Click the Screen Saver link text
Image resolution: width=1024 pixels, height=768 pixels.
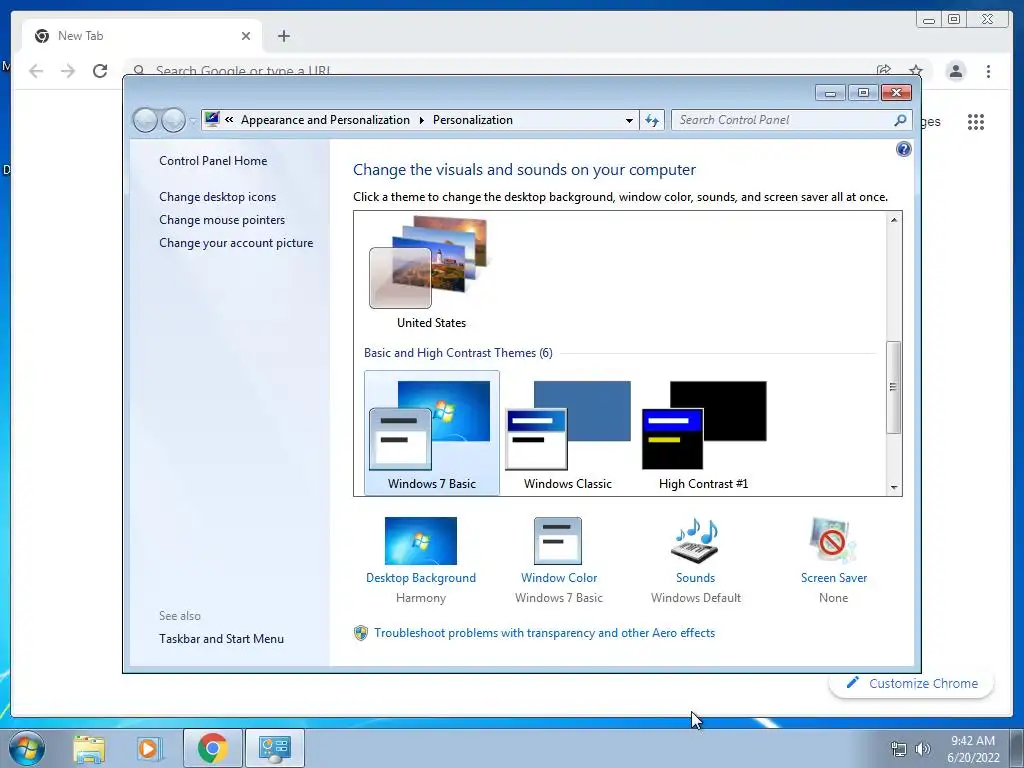[x=834, y=578]
